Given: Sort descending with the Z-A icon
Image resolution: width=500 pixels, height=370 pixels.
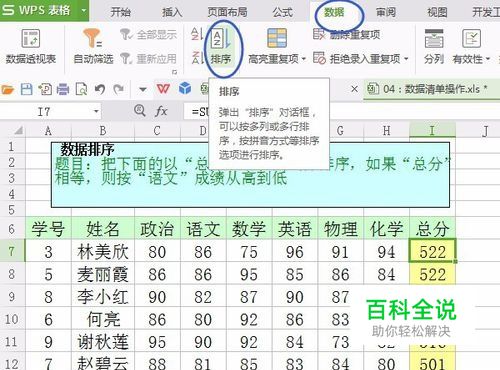Looking at the screenshot, I should point(197,58).
